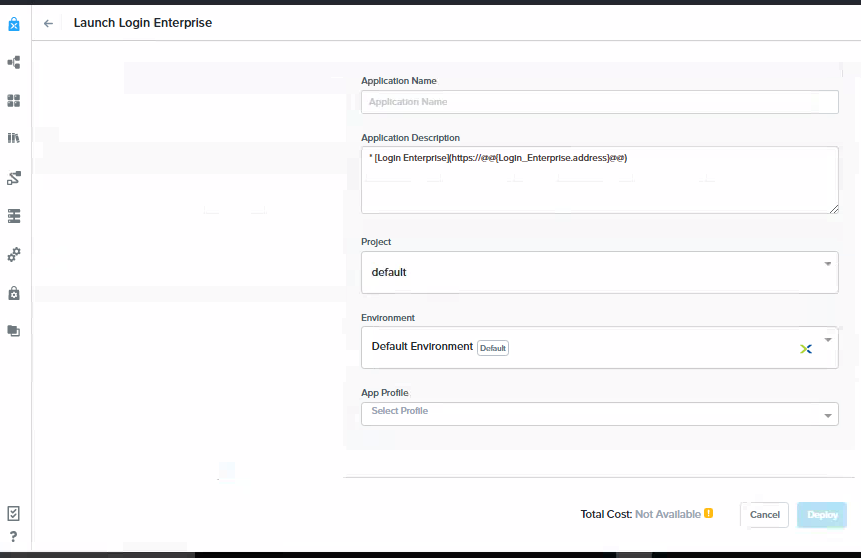
Task: Open the Library books icon
Action: [x=14, y=138]
